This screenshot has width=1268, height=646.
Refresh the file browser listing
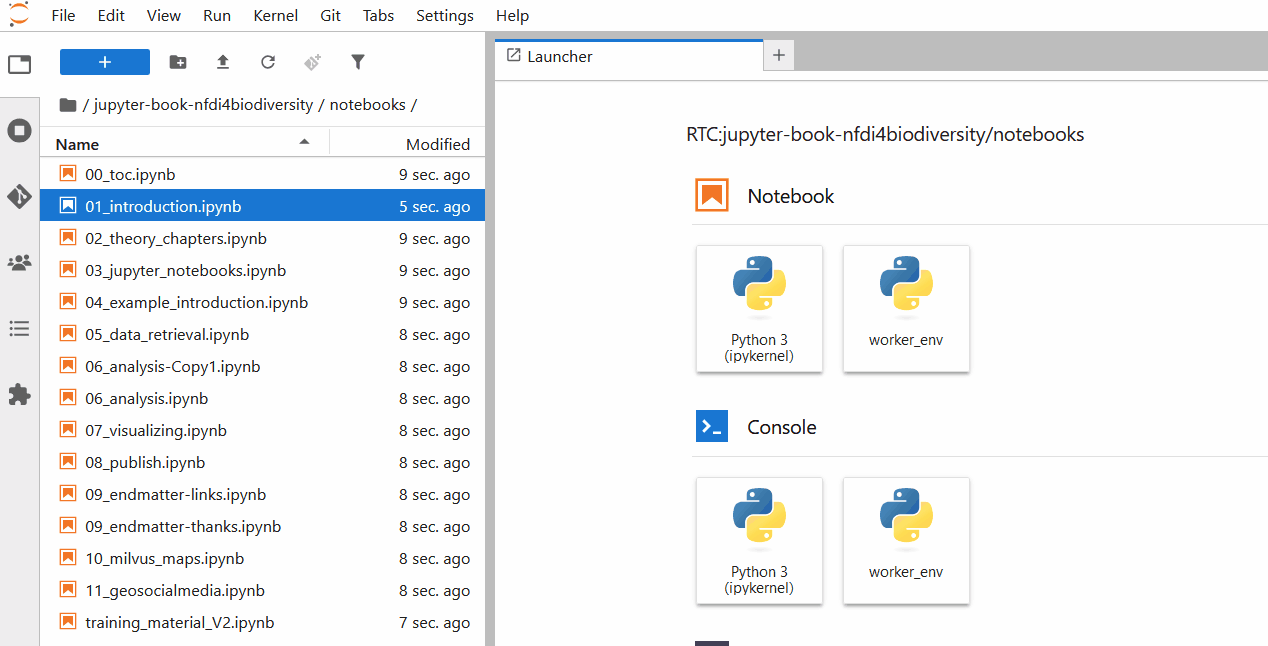click(267, 62)
